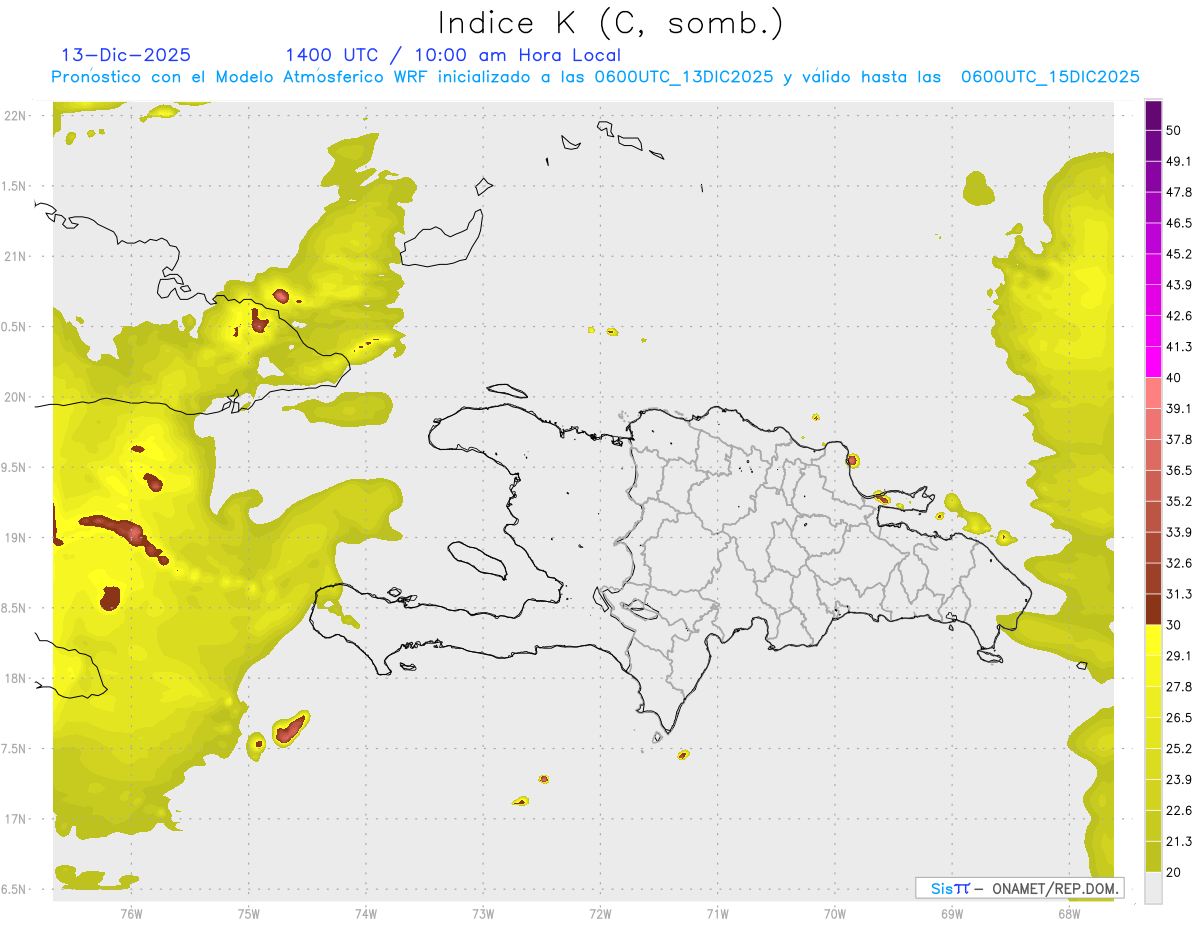Pick the dark brown swatch between 30 and 31.3
Viewport: 1200px width, 927px height.
click(x=1153, y=609)
